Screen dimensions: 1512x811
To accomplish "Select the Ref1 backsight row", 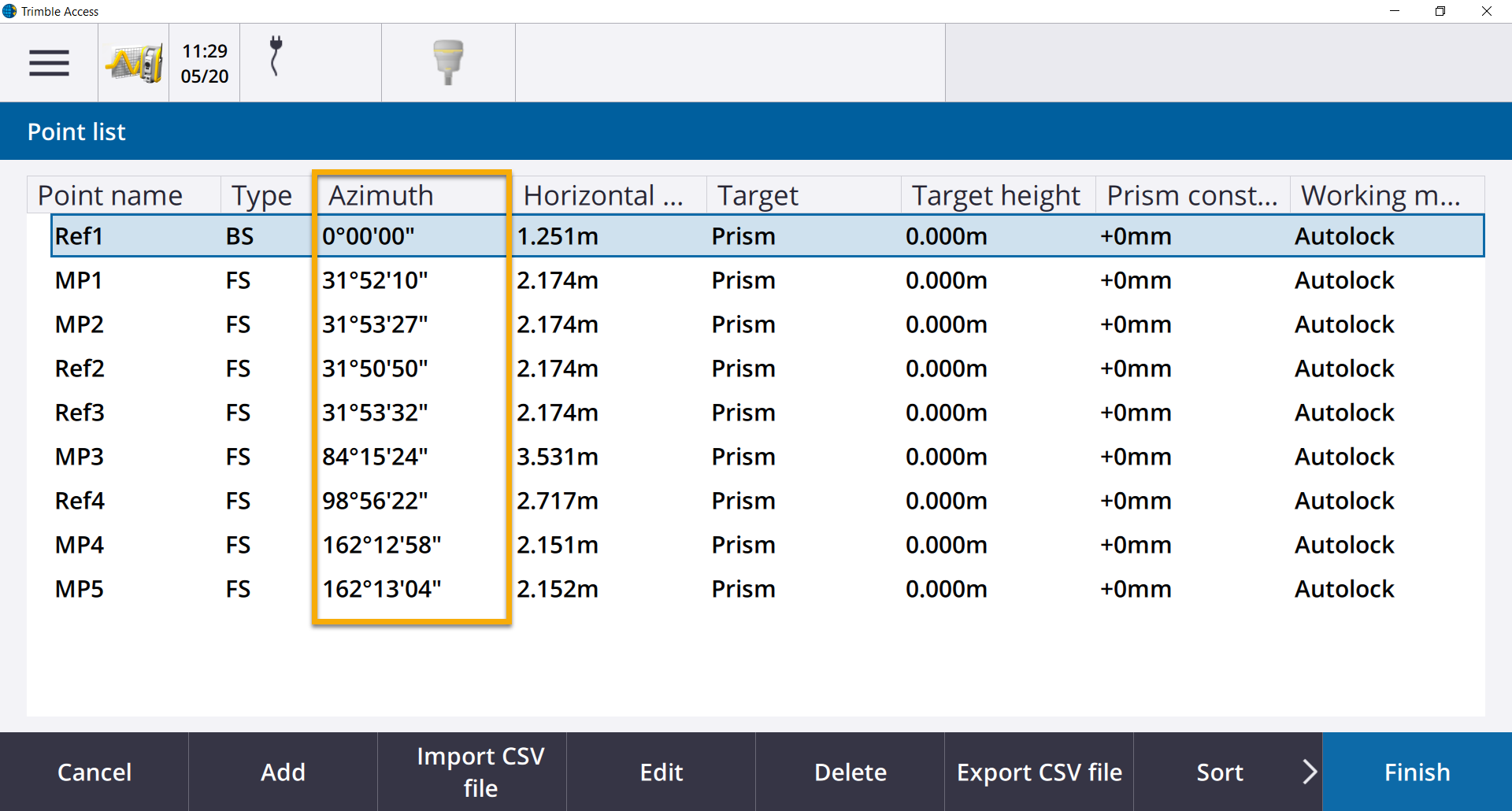I will point(472,235).
